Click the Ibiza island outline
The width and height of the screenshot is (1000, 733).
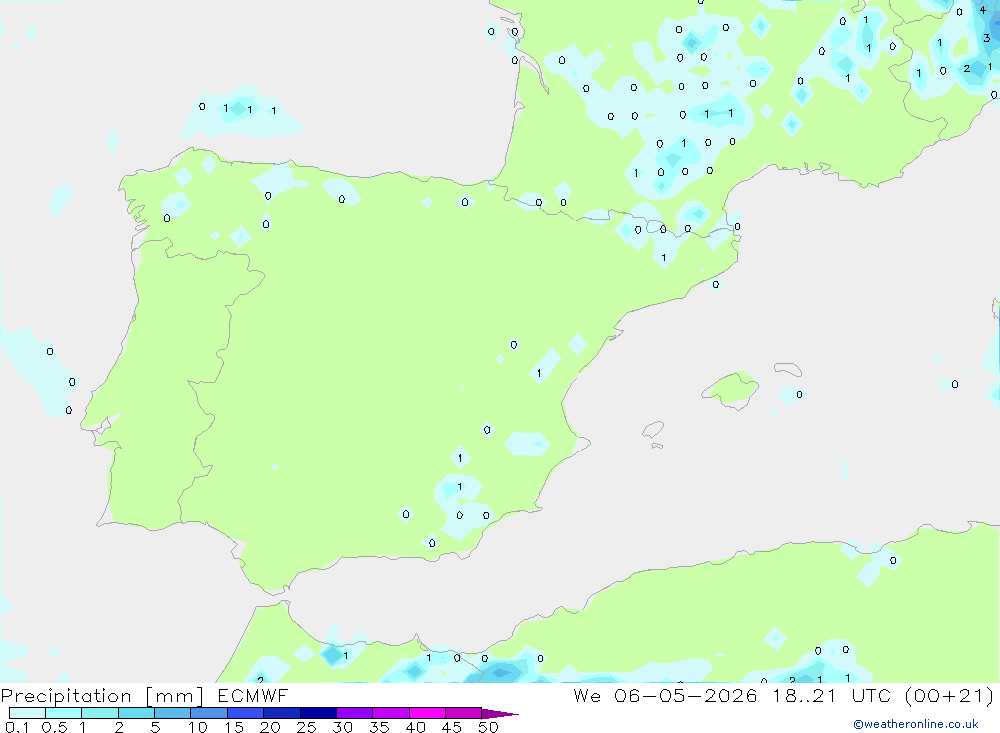pyautogui.click(x=653, y=430)
